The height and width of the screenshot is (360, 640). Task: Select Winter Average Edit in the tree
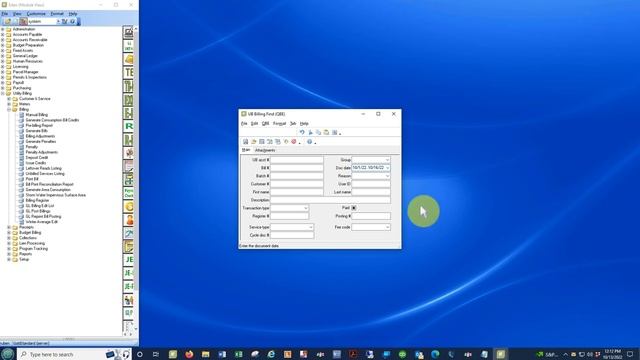tap(42, 222)
